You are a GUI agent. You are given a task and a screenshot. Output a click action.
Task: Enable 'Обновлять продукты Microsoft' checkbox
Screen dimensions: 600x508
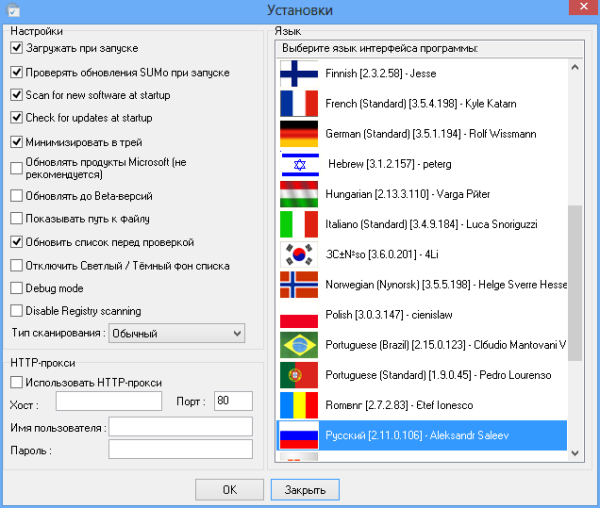click(16, 168)
